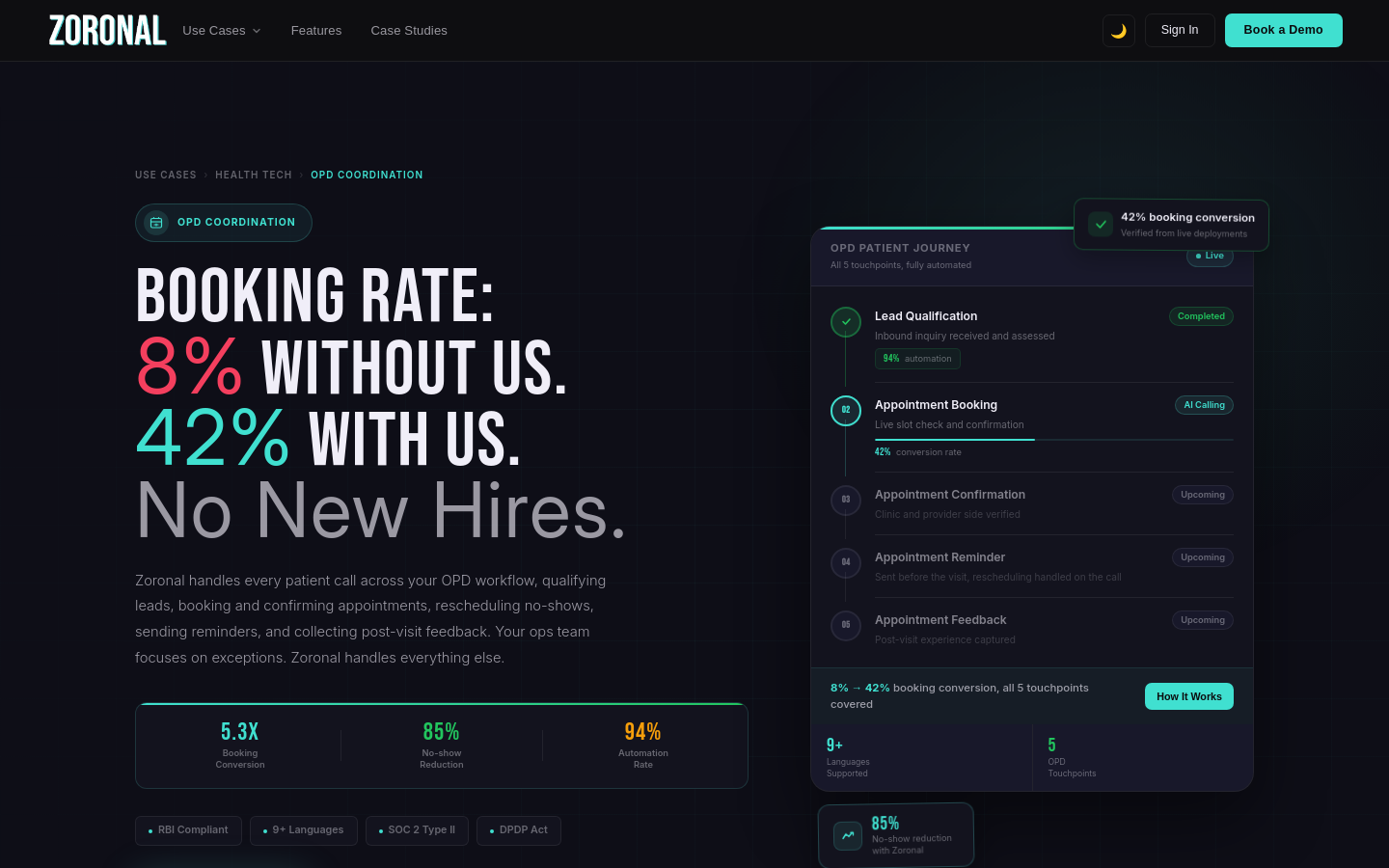Click the Appointment Reminder title
Image resolution: width=1389 pixels, height=868 pixels.
[940, 557]
